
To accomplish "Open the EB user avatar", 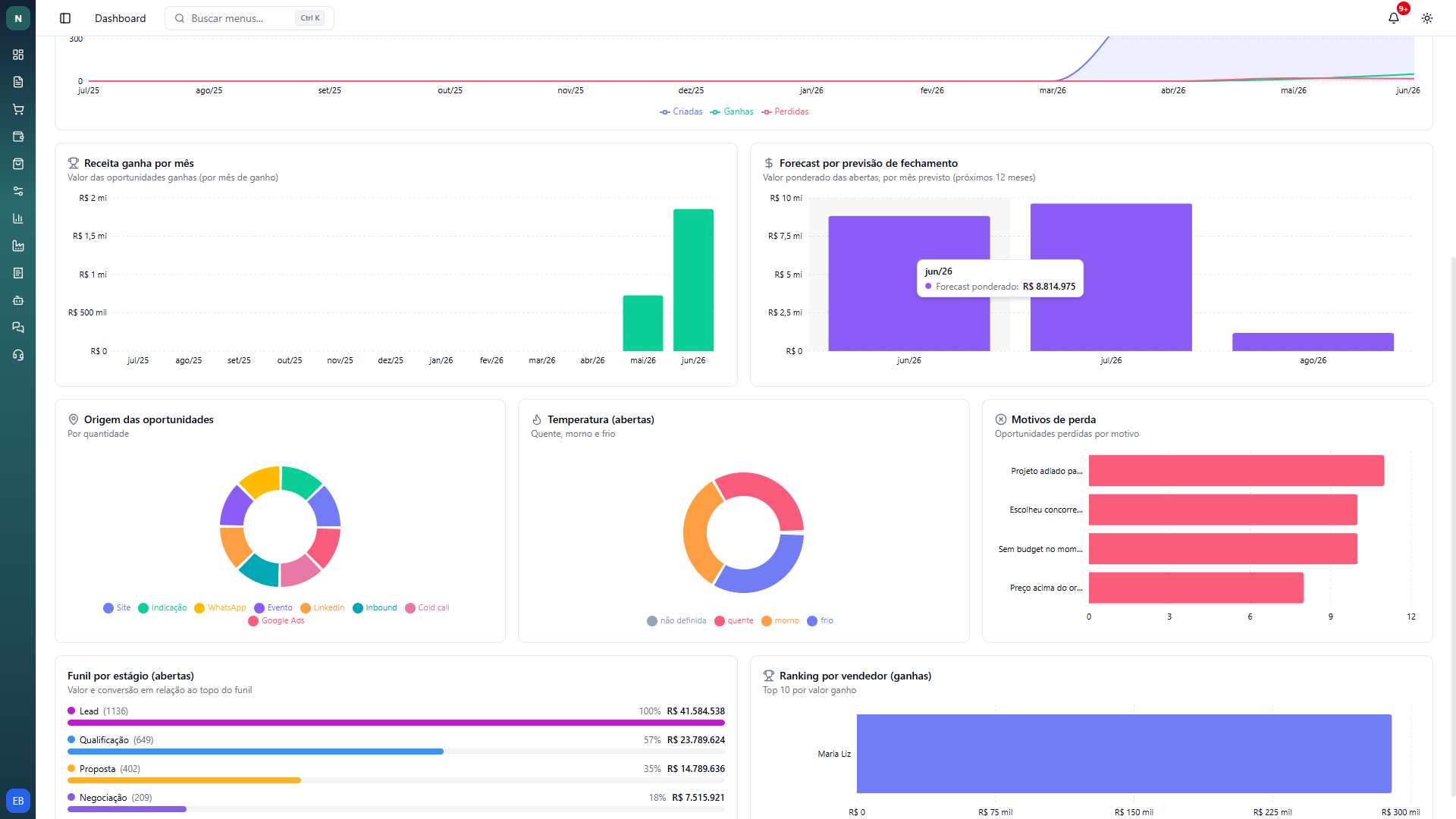I will click(18, 801).
